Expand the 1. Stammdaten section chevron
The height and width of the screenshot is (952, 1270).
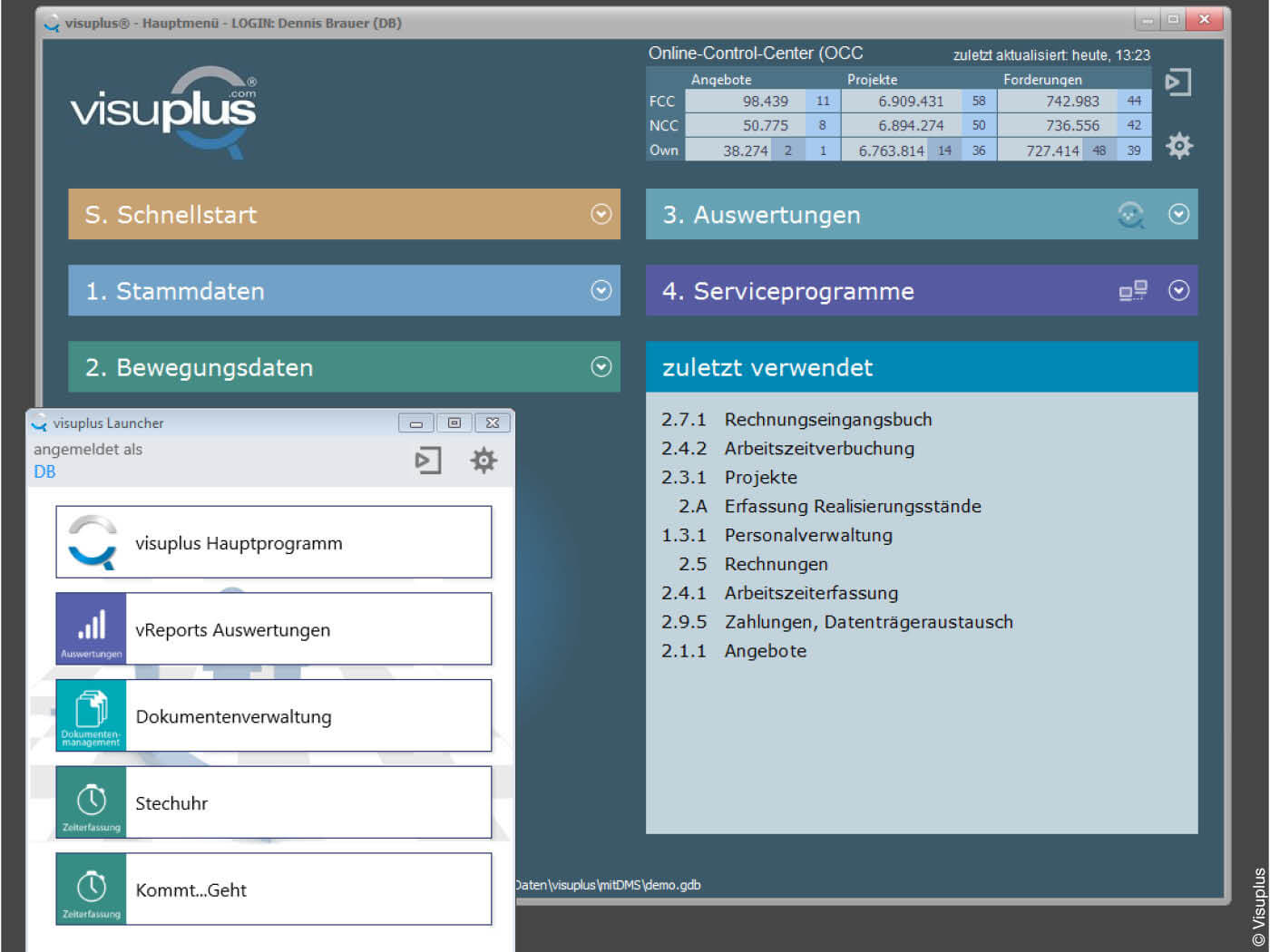pyautogui.click(x=601, y=290)
